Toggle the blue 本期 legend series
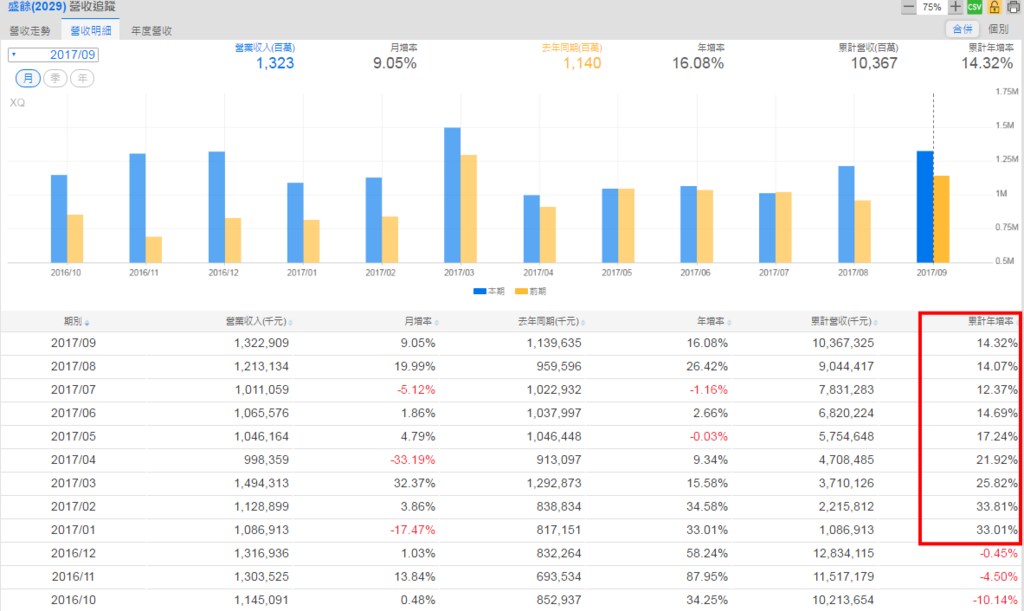 pyautogui.click(x=488, y=291)
